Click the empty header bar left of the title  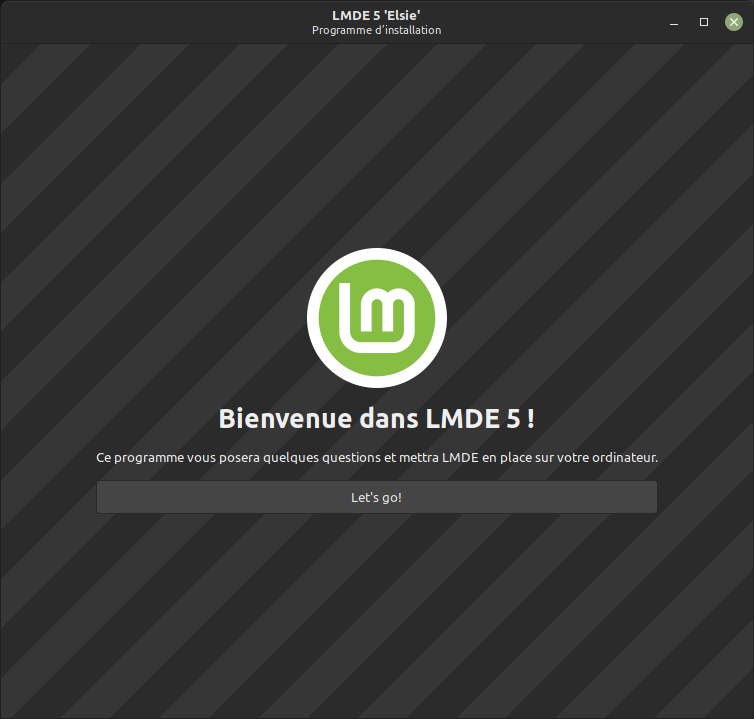[x=150, y=21]
